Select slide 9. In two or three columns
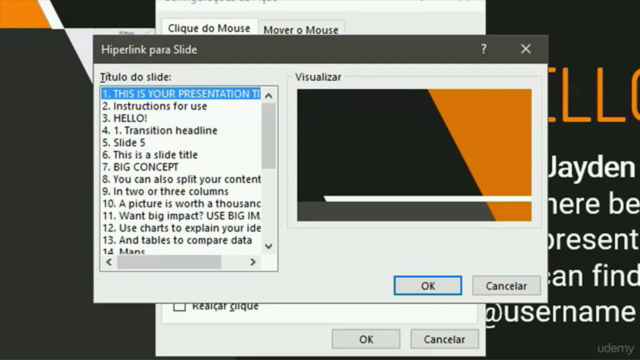 tap(181, 191)
